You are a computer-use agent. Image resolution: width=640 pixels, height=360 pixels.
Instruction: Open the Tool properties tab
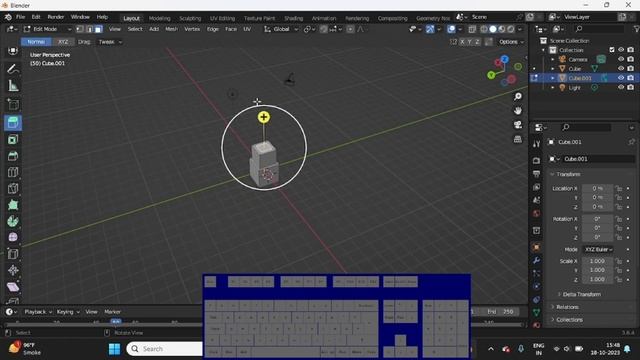[536, 144]
